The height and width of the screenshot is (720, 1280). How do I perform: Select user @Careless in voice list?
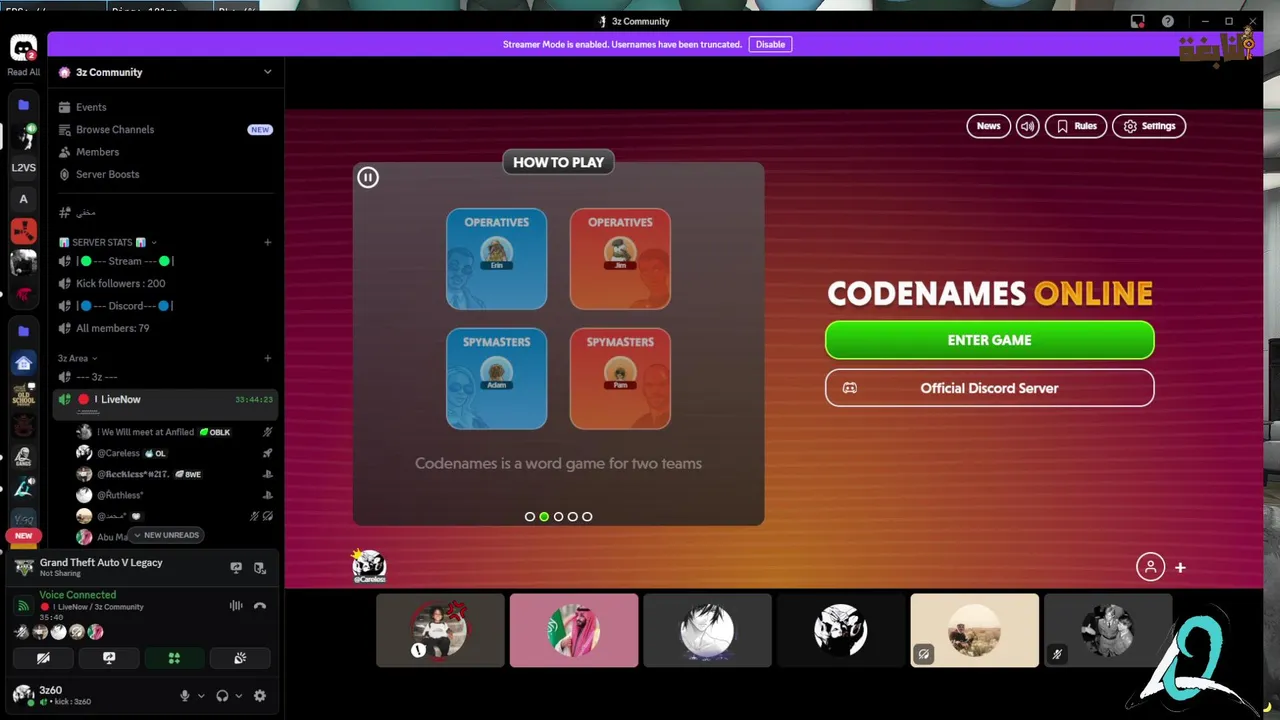pos(175,453)
